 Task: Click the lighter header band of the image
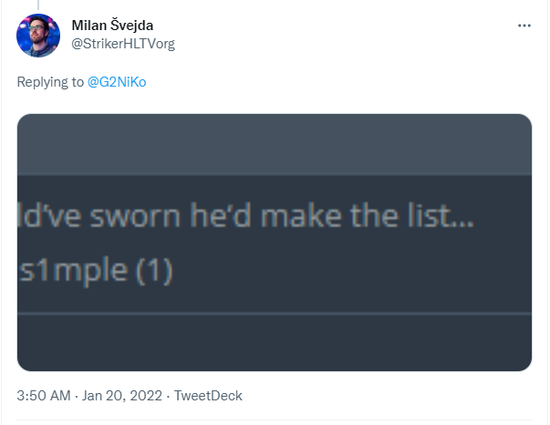tap(274, 144)
